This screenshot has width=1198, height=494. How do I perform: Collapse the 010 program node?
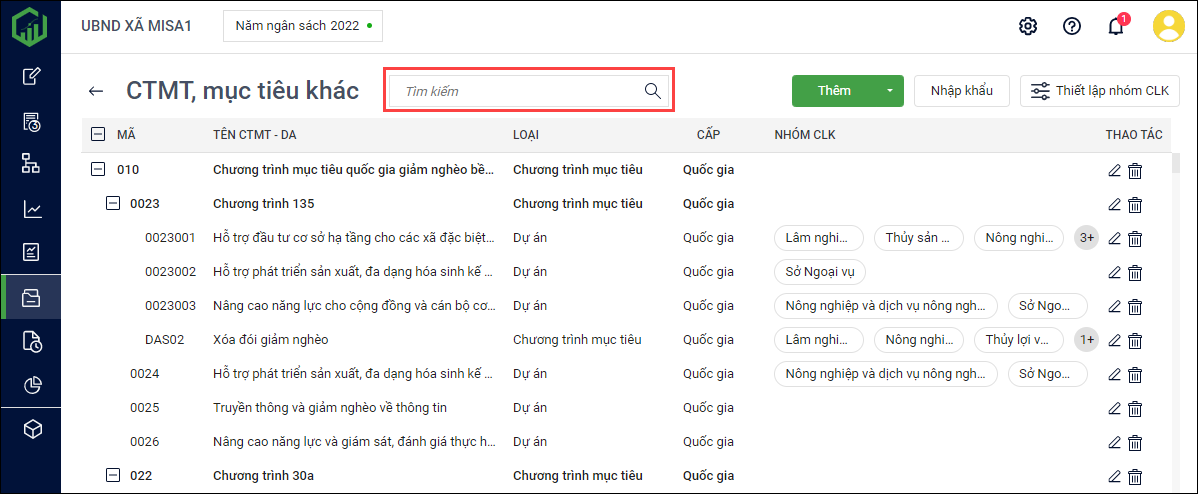click(x=98, y=170)
